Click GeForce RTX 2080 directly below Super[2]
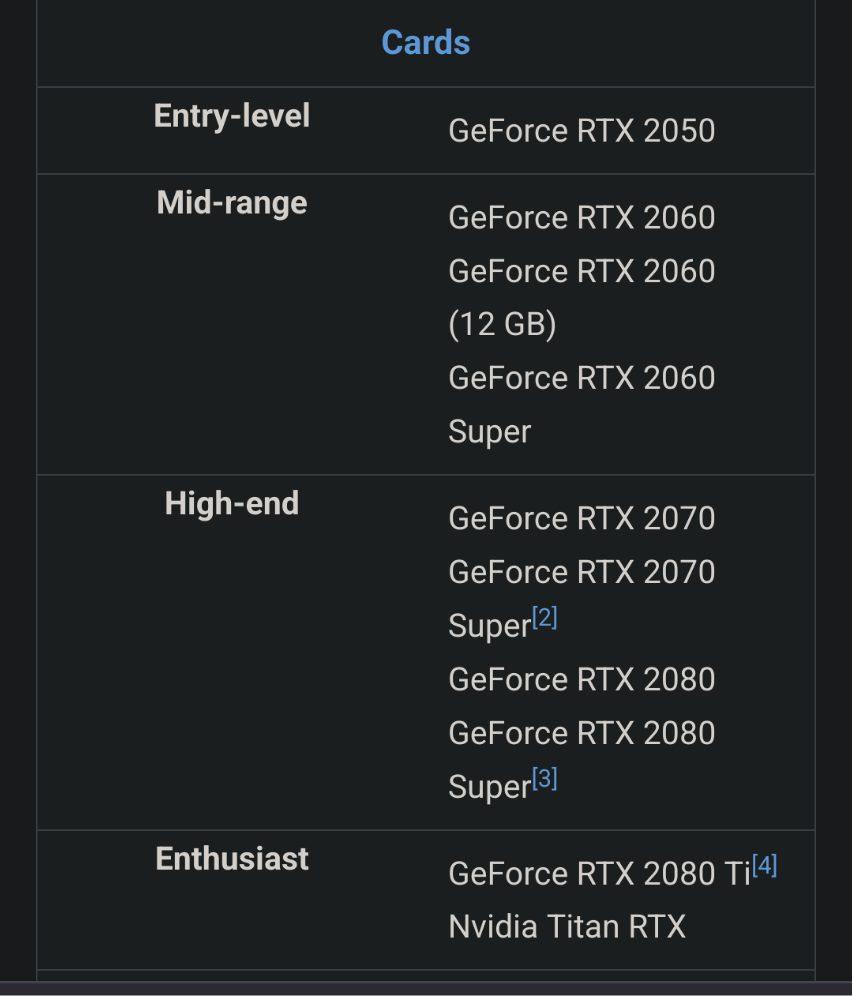 pos(581,680)
